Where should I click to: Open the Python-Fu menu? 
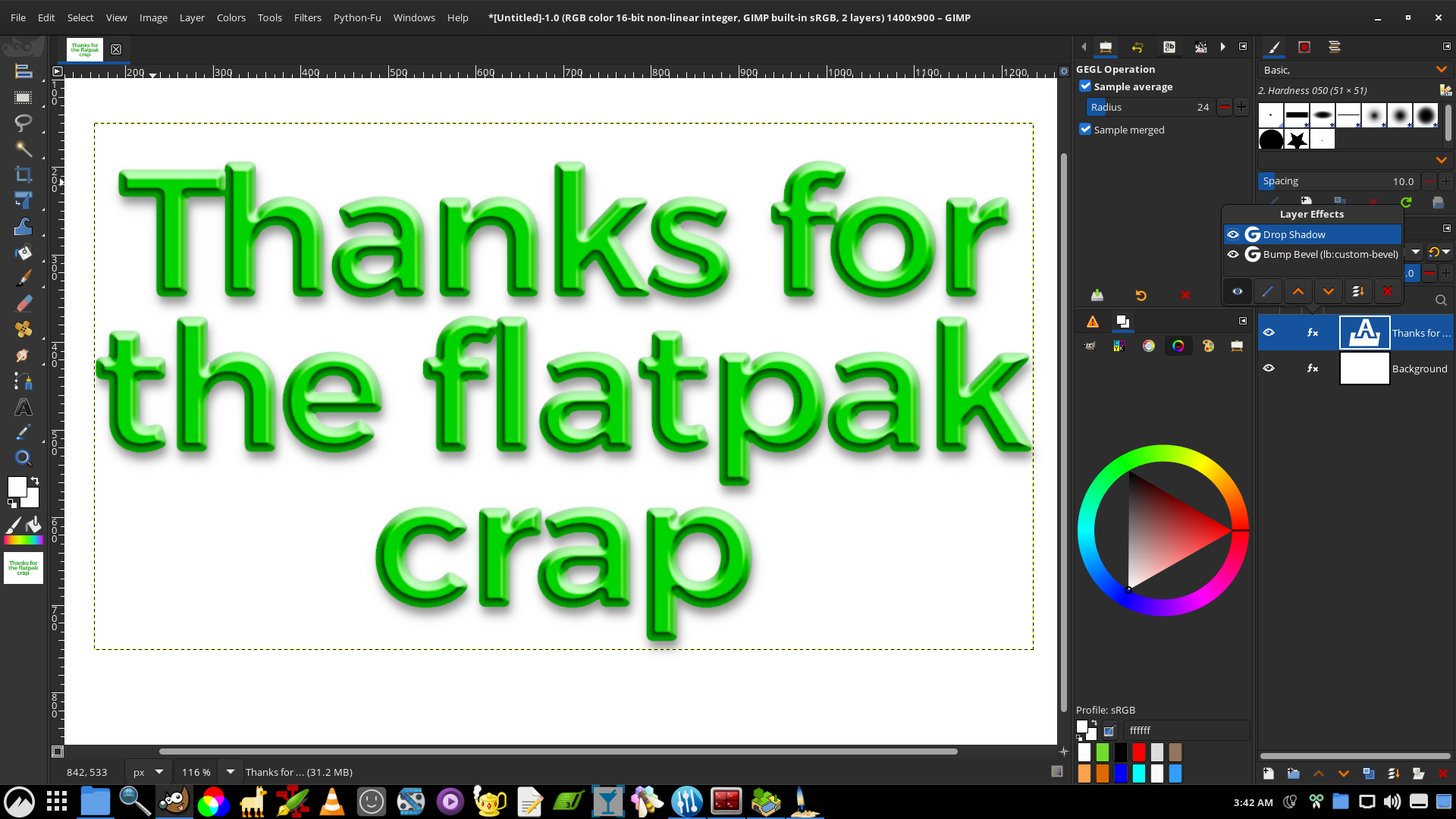point(356,17)
